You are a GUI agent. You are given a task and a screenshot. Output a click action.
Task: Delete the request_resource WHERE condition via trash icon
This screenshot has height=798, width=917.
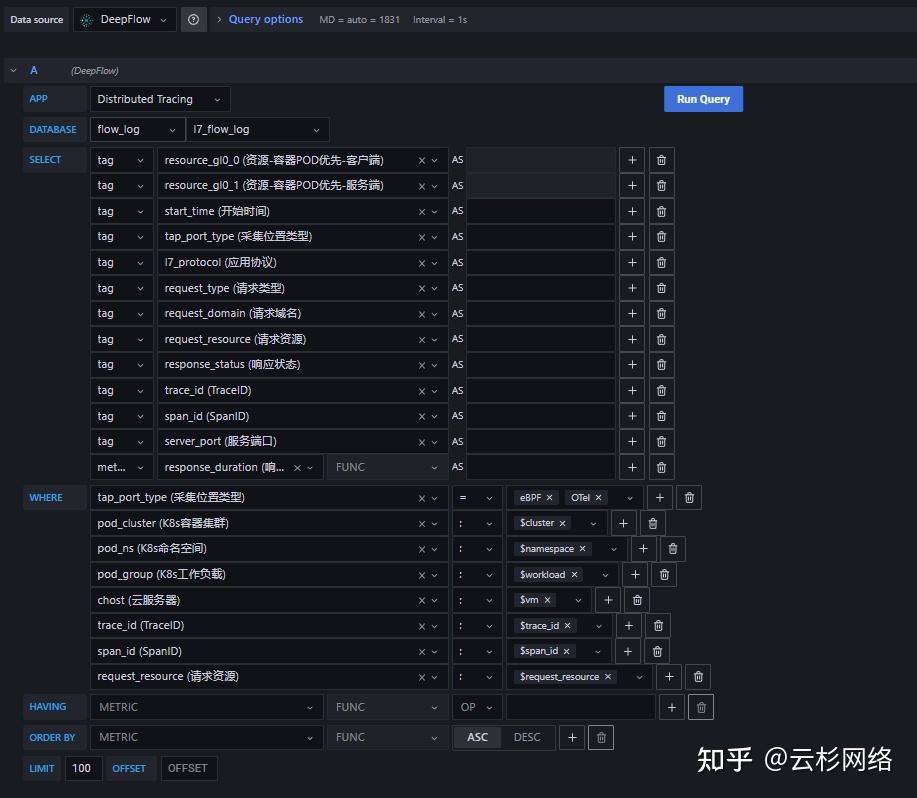pyautogui.click(x=698, y=676)
